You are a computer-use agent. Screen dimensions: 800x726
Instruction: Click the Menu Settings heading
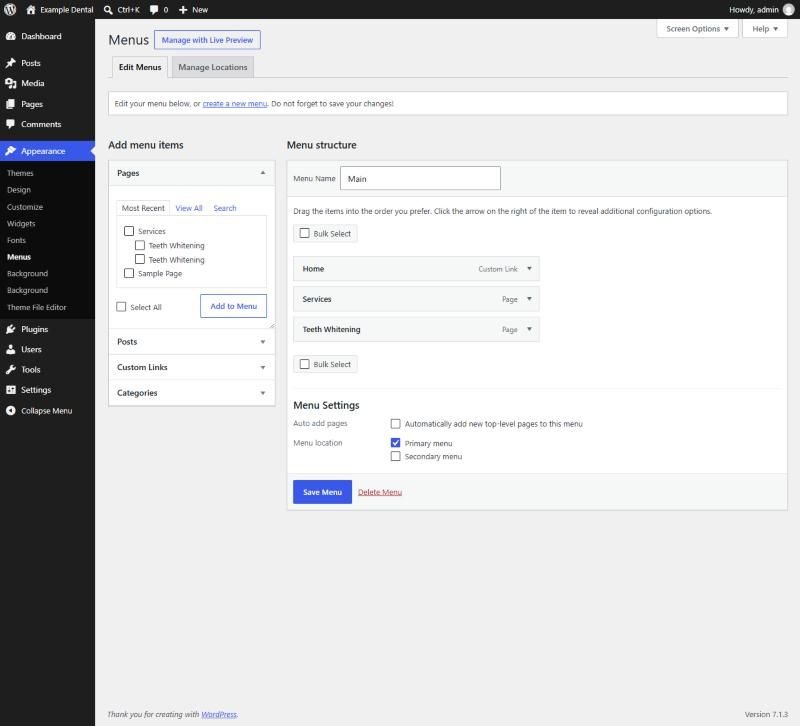click(327, 405)
